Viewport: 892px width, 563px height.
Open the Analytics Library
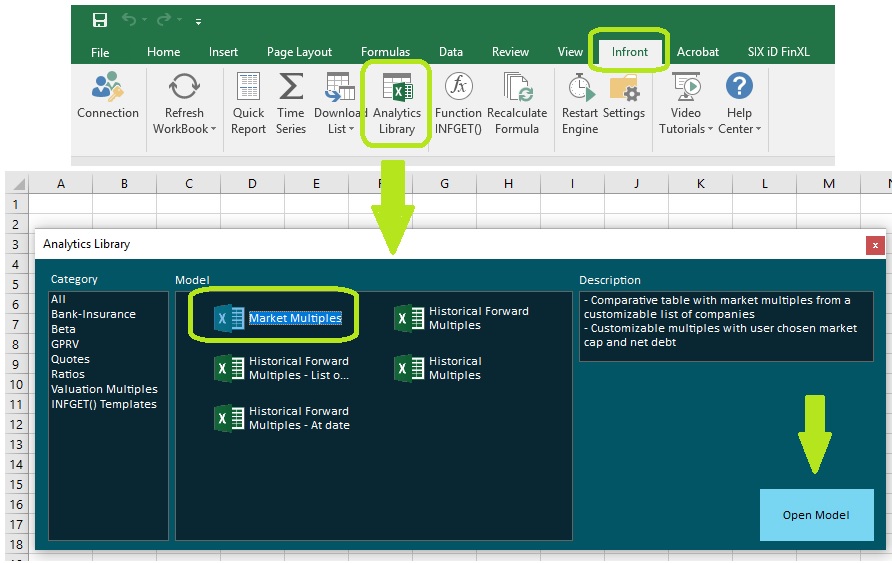click(x=397, y=102)
